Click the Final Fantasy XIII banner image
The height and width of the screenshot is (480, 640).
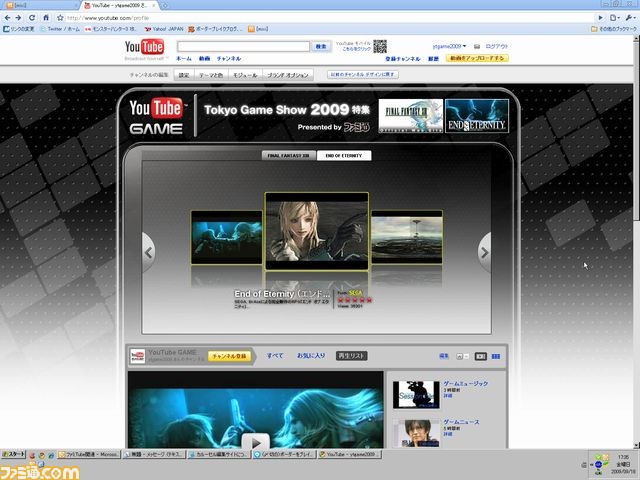click(411, 116)
